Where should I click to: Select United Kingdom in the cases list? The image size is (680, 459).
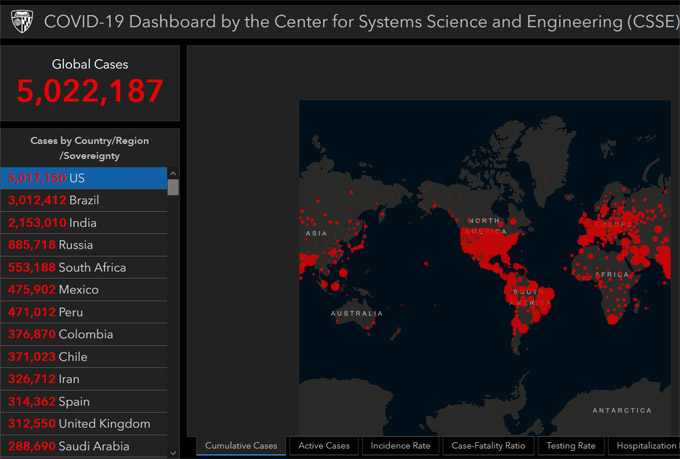[84, 424]
